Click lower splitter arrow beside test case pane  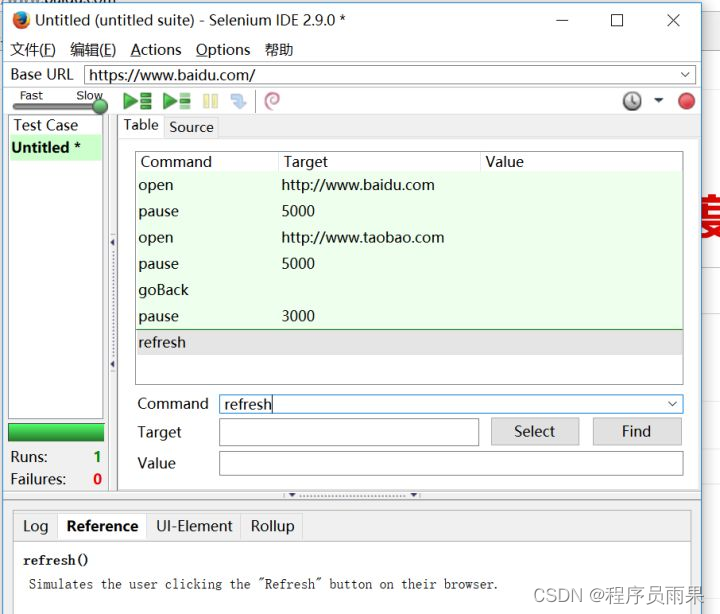click(112, 364)
